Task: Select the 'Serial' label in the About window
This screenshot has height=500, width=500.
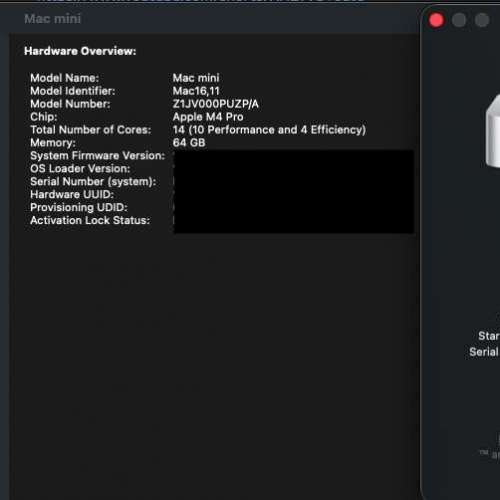Action: tap(484, 352)
